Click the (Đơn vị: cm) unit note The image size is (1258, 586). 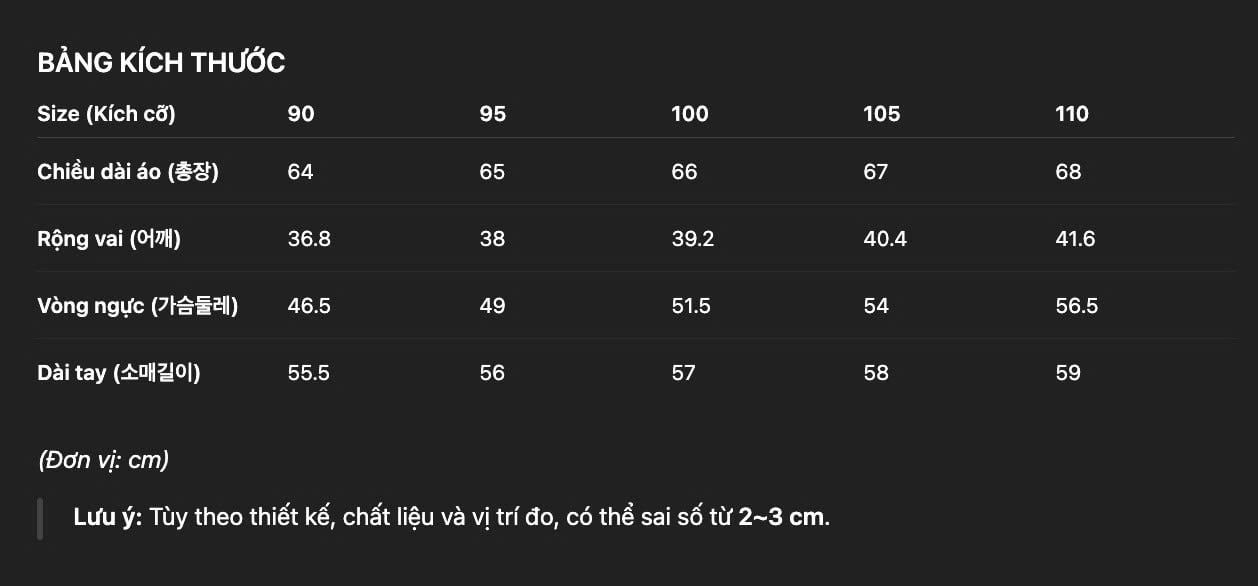[103, 460]
